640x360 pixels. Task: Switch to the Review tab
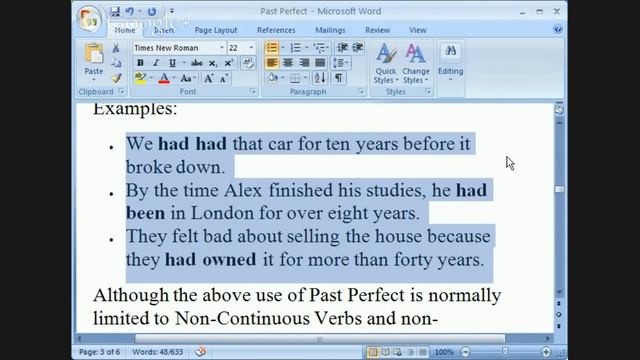tap(378, 30)
